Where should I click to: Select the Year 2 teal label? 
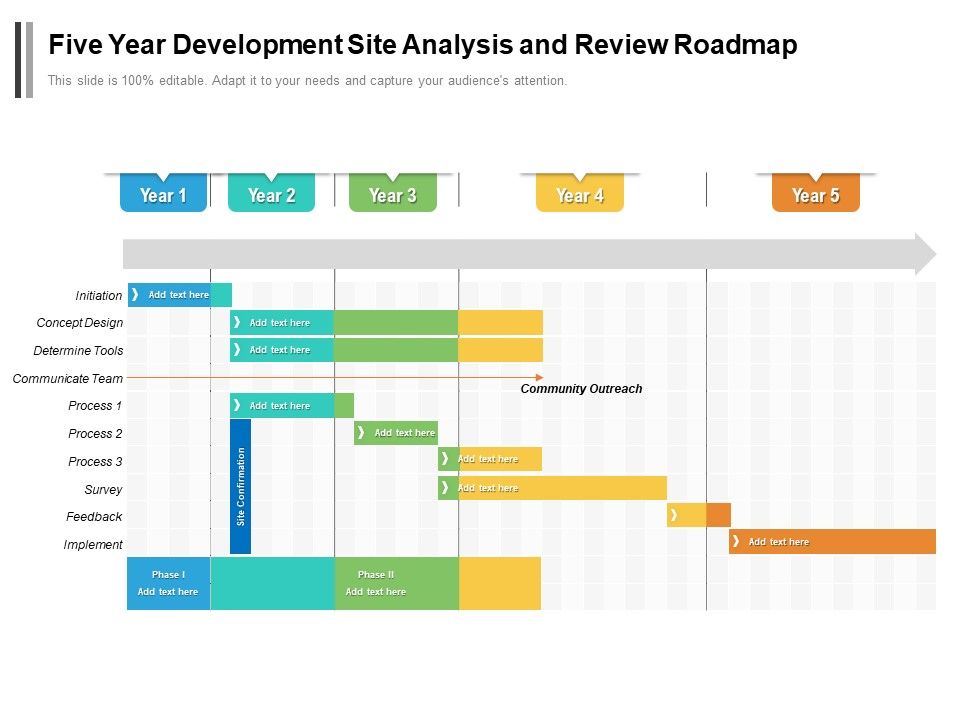pyautogui.click(x=271, y=193)
